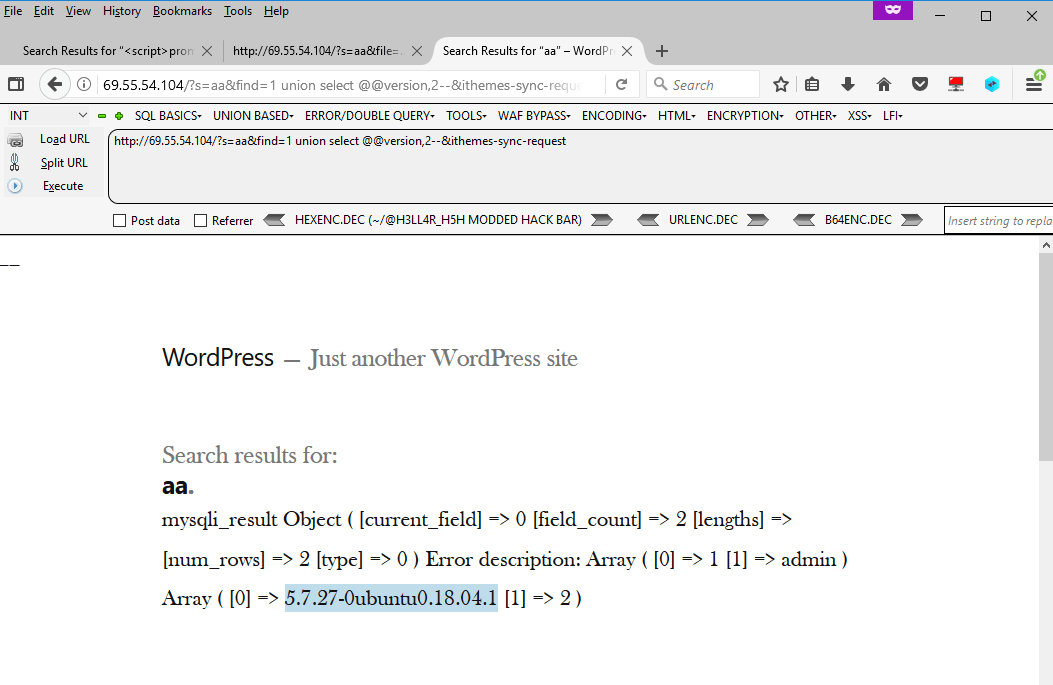Click the left arrow before HEXENC.DEC
The width and height of the screenshot is (1053, 685).
pos(274,220)
